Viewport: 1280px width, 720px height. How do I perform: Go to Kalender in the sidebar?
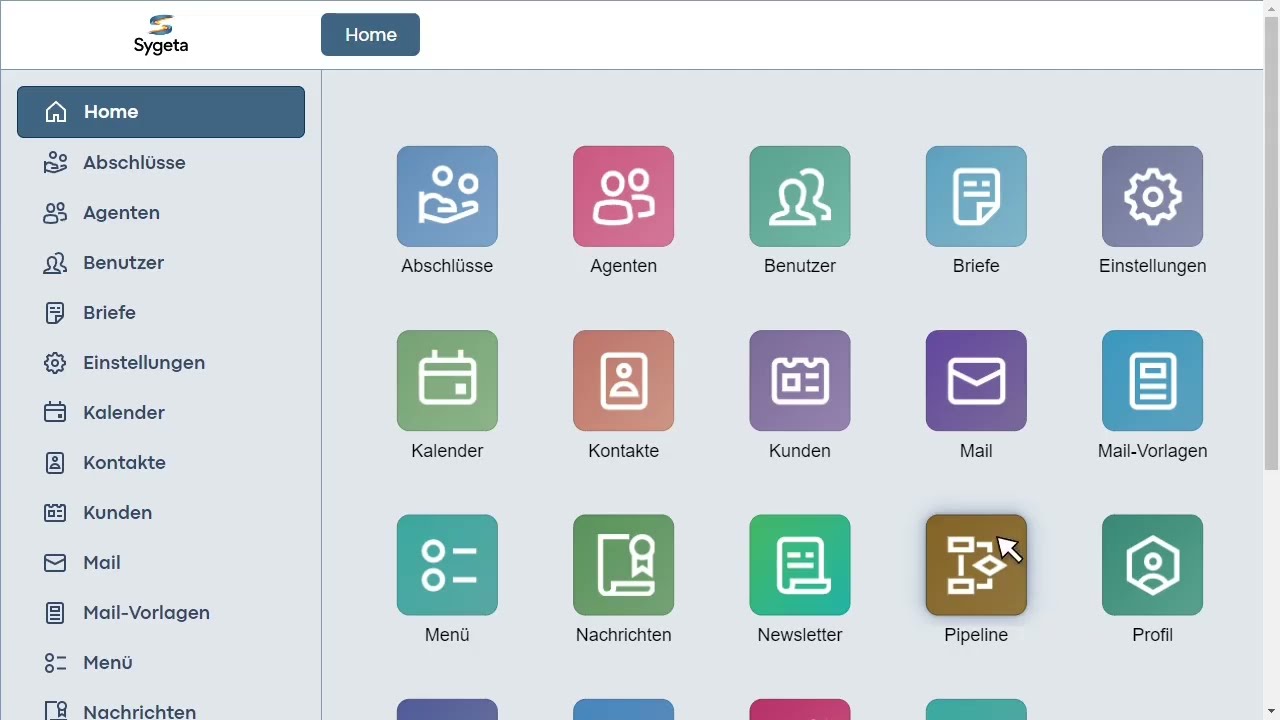[161, 412]
